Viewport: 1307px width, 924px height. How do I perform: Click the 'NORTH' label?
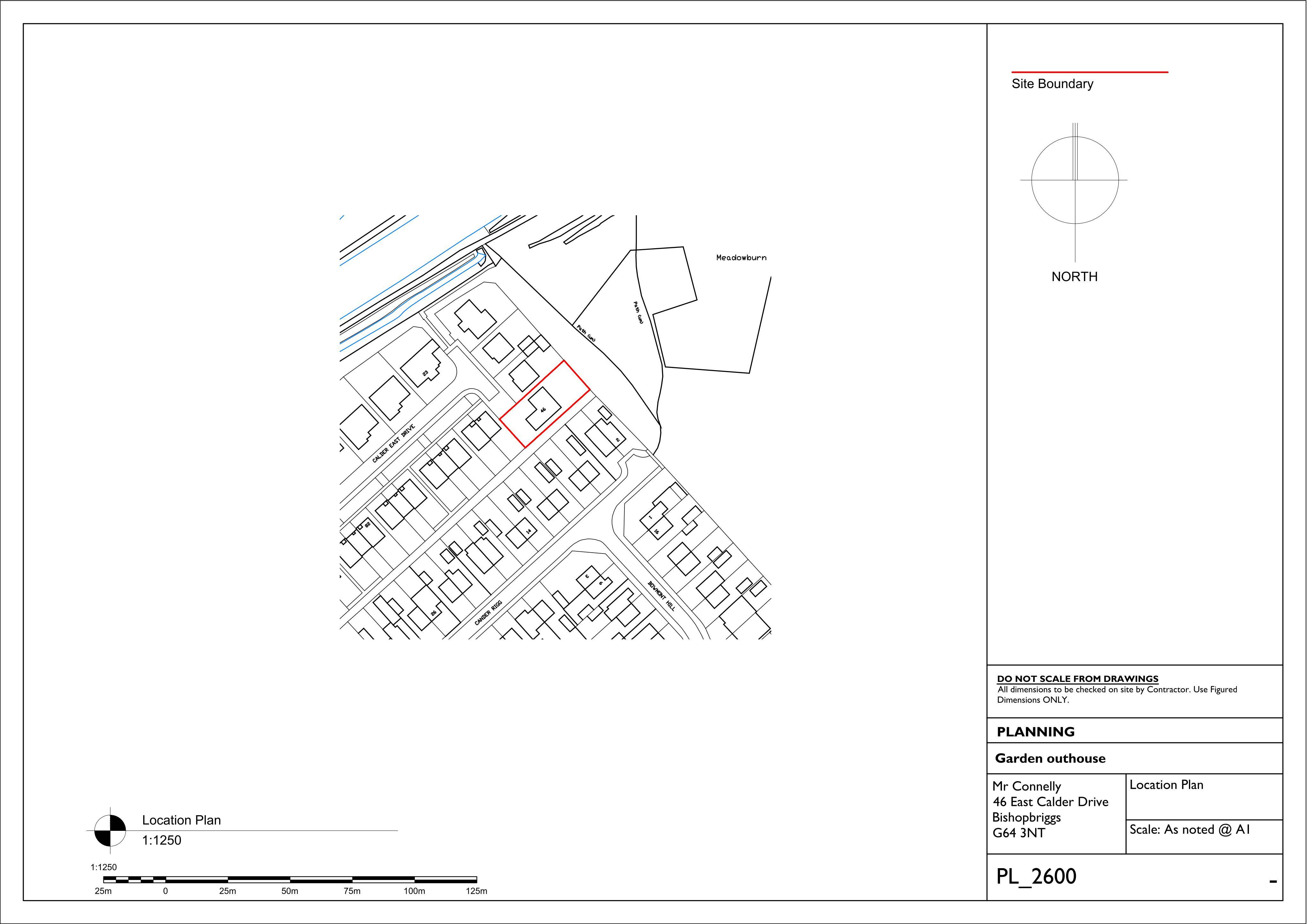pos(1074,277)
